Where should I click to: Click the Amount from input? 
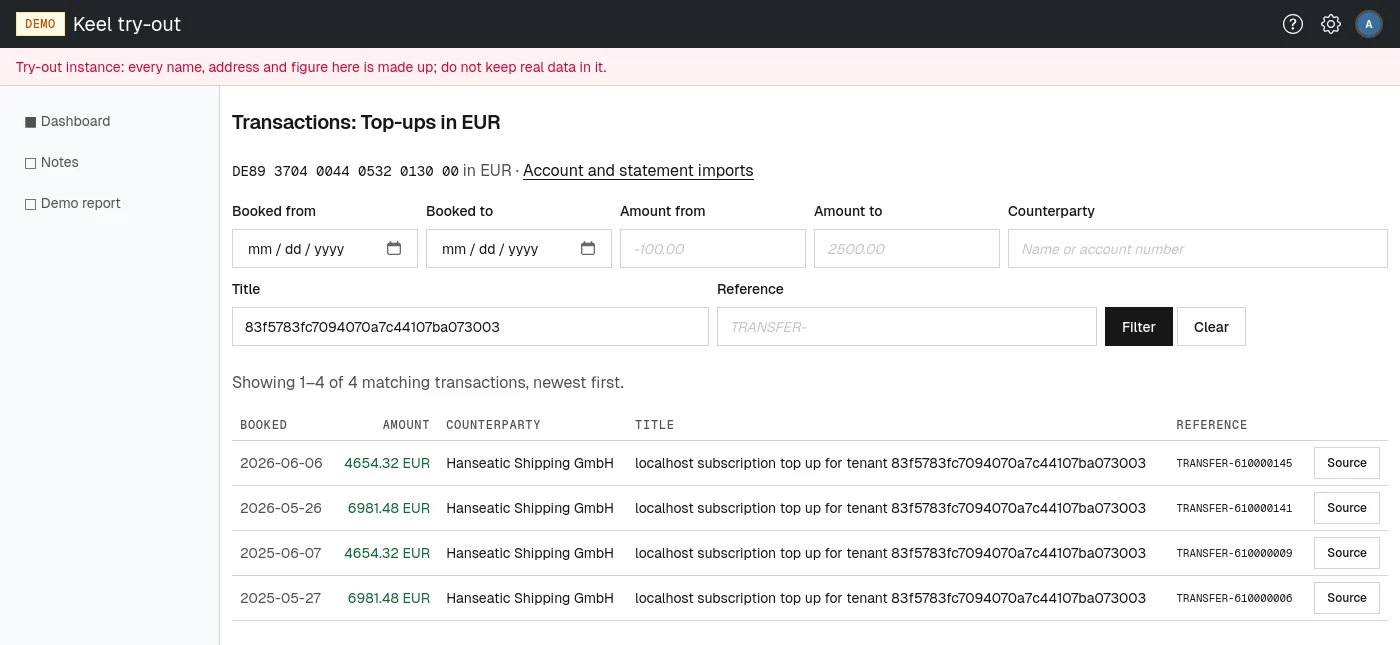pos(713,249)
